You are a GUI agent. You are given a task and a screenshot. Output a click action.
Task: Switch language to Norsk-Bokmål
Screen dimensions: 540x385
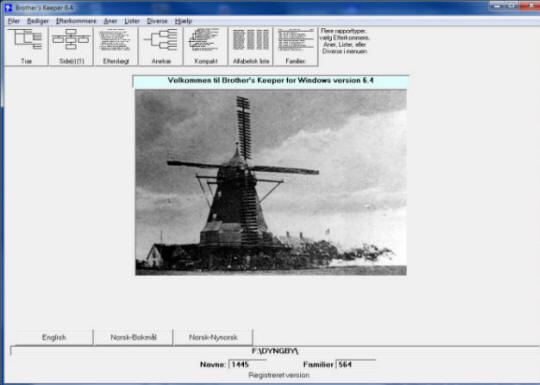tap(133, 337)
